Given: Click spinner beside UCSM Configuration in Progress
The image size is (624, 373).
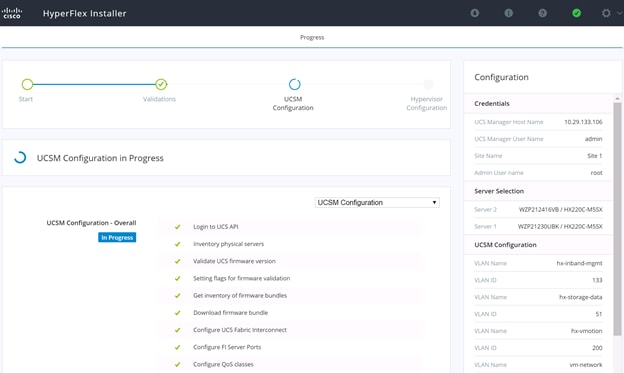Looking at the screenshot, I should pos(20,158).
